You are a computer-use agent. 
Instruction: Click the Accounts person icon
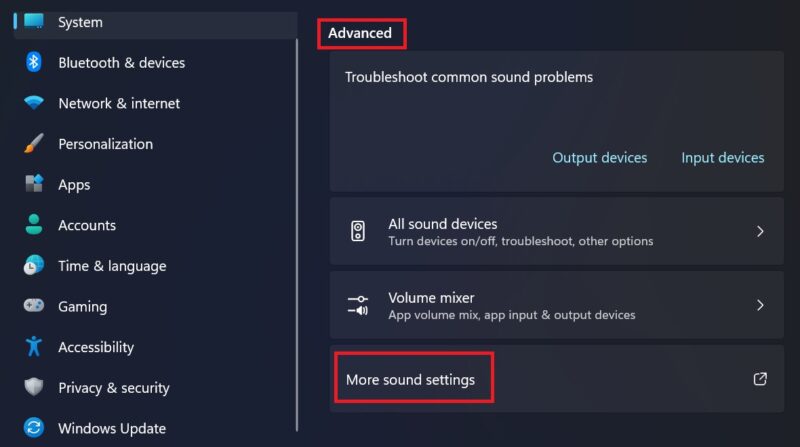coord(34,225)
